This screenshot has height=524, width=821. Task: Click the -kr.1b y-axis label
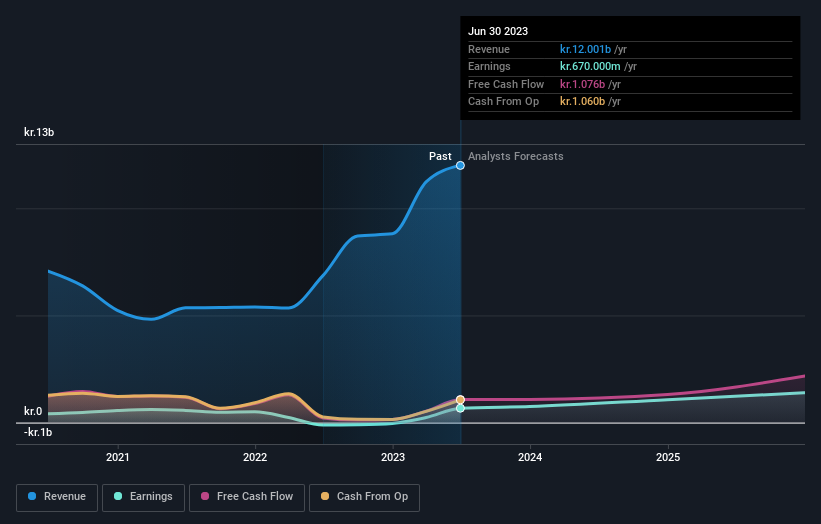pyautogui.click(x=38, y=432)
